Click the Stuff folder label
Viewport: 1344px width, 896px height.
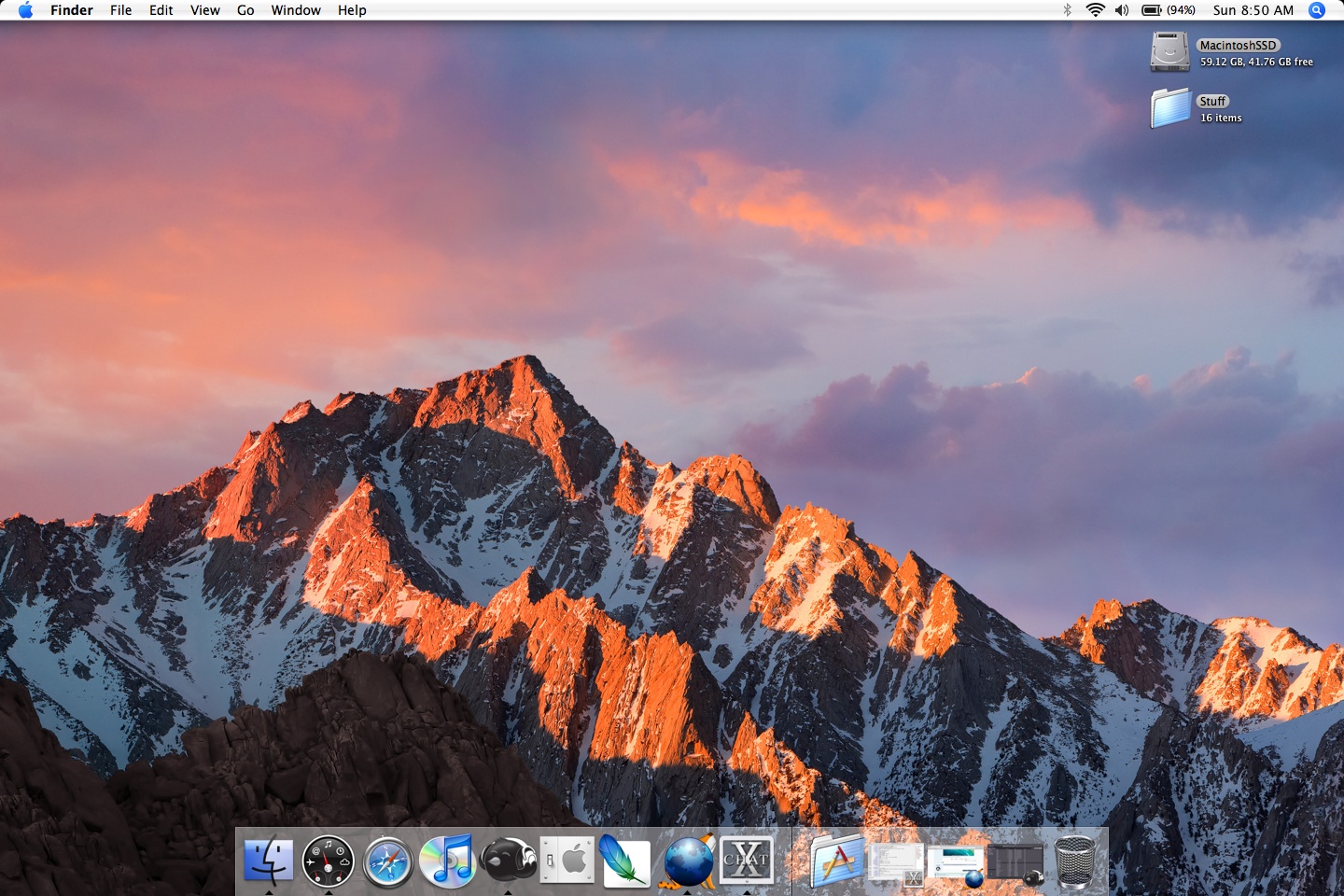tap(1212, 101)
